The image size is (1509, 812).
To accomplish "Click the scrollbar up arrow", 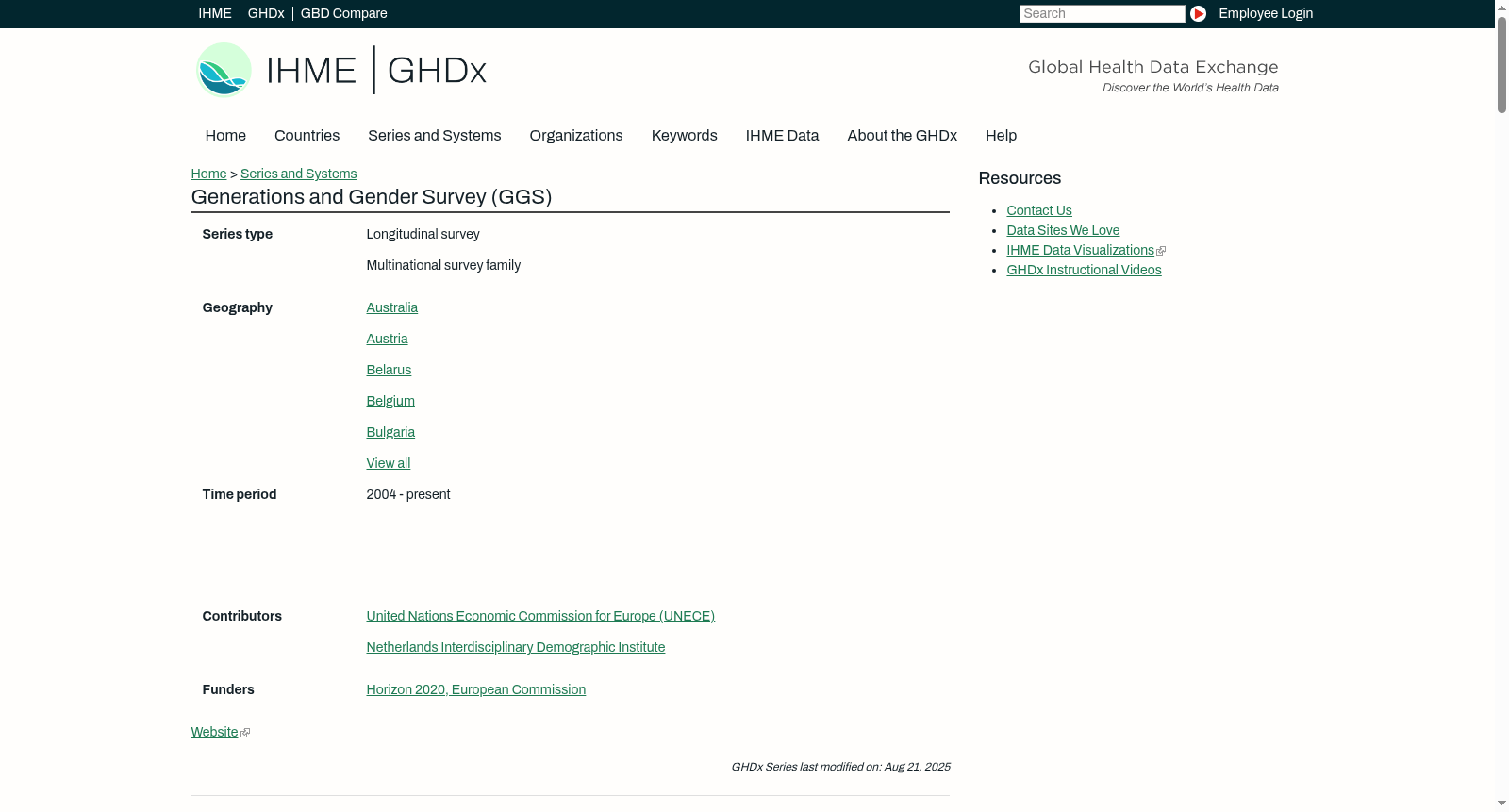I will (x=1501, y=8).
